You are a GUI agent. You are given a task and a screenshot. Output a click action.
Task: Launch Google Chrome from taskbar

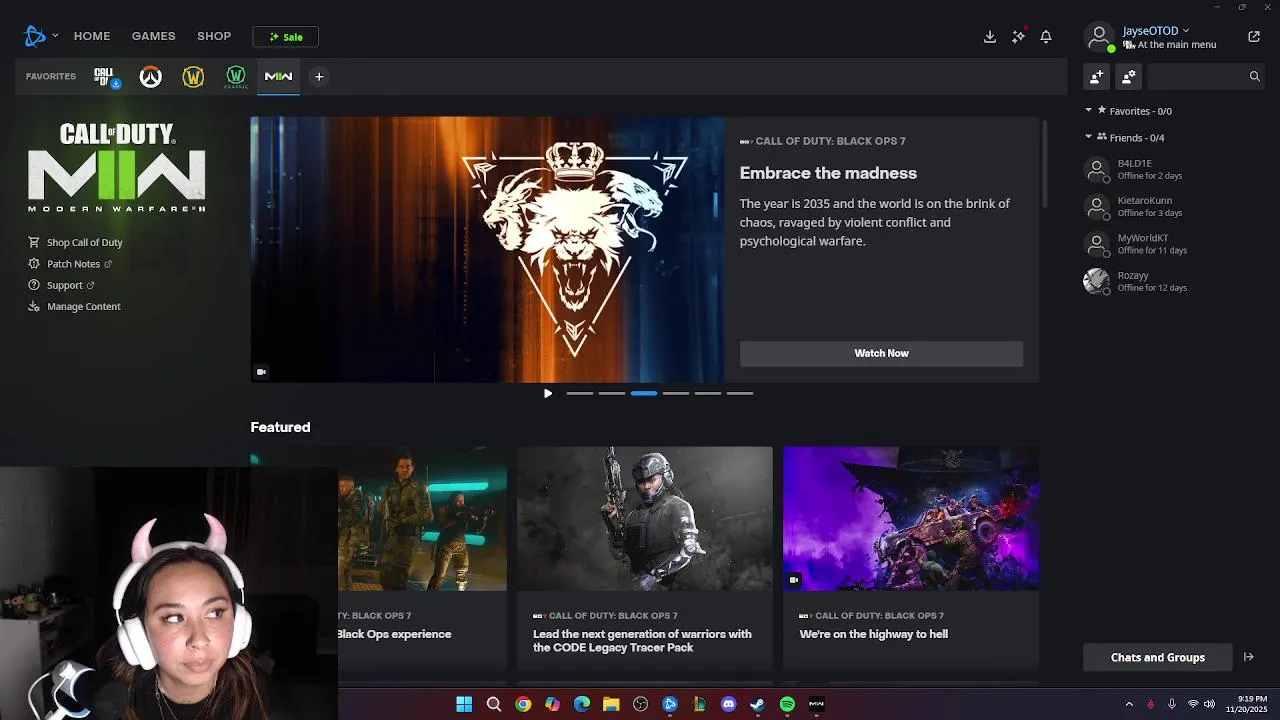[523, 704]
